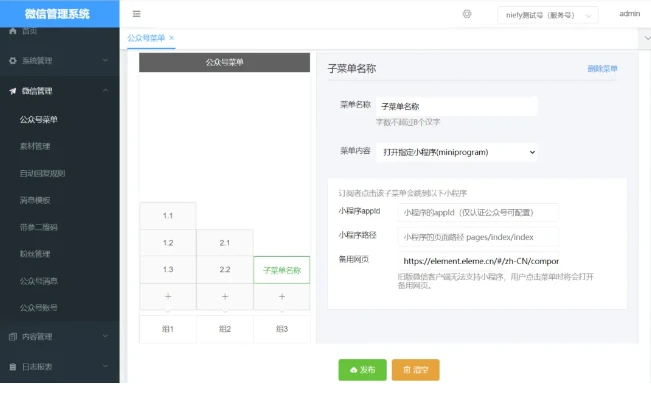This screenshot has height=408, width=651.
Task: Focus the 小程序路径 input field
Action: pyautogui.click(x=478, y=237)
